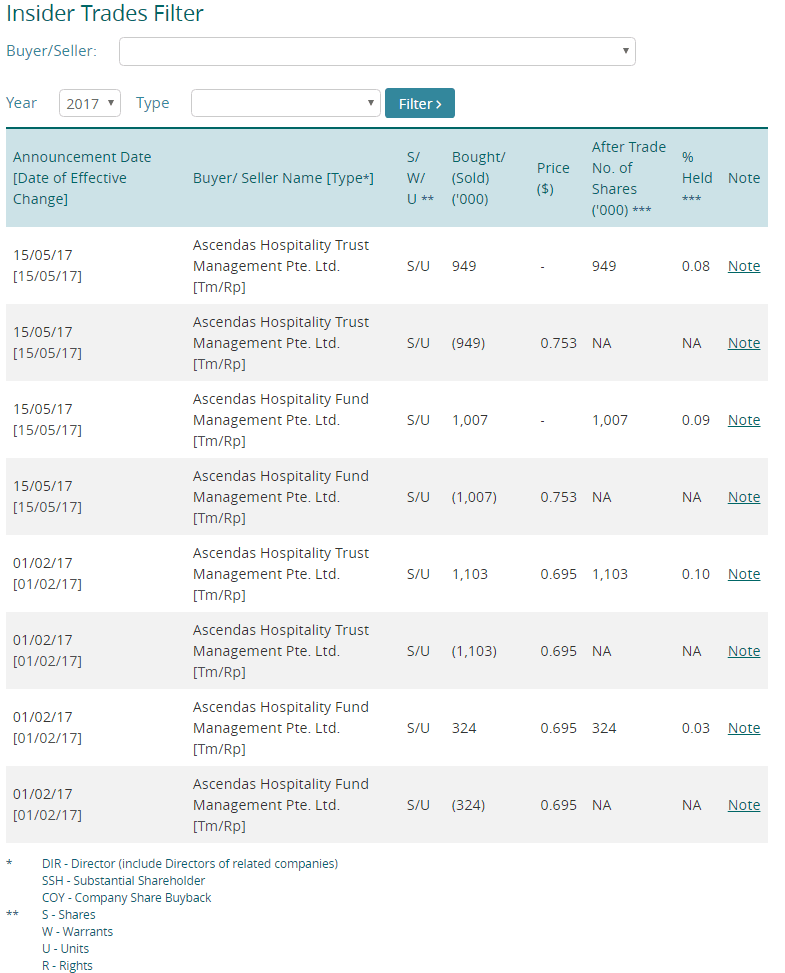The height and width of the screenshot is (973, 785).
Task: Open Note link for (949) sold row
Action: coord(743,343)
